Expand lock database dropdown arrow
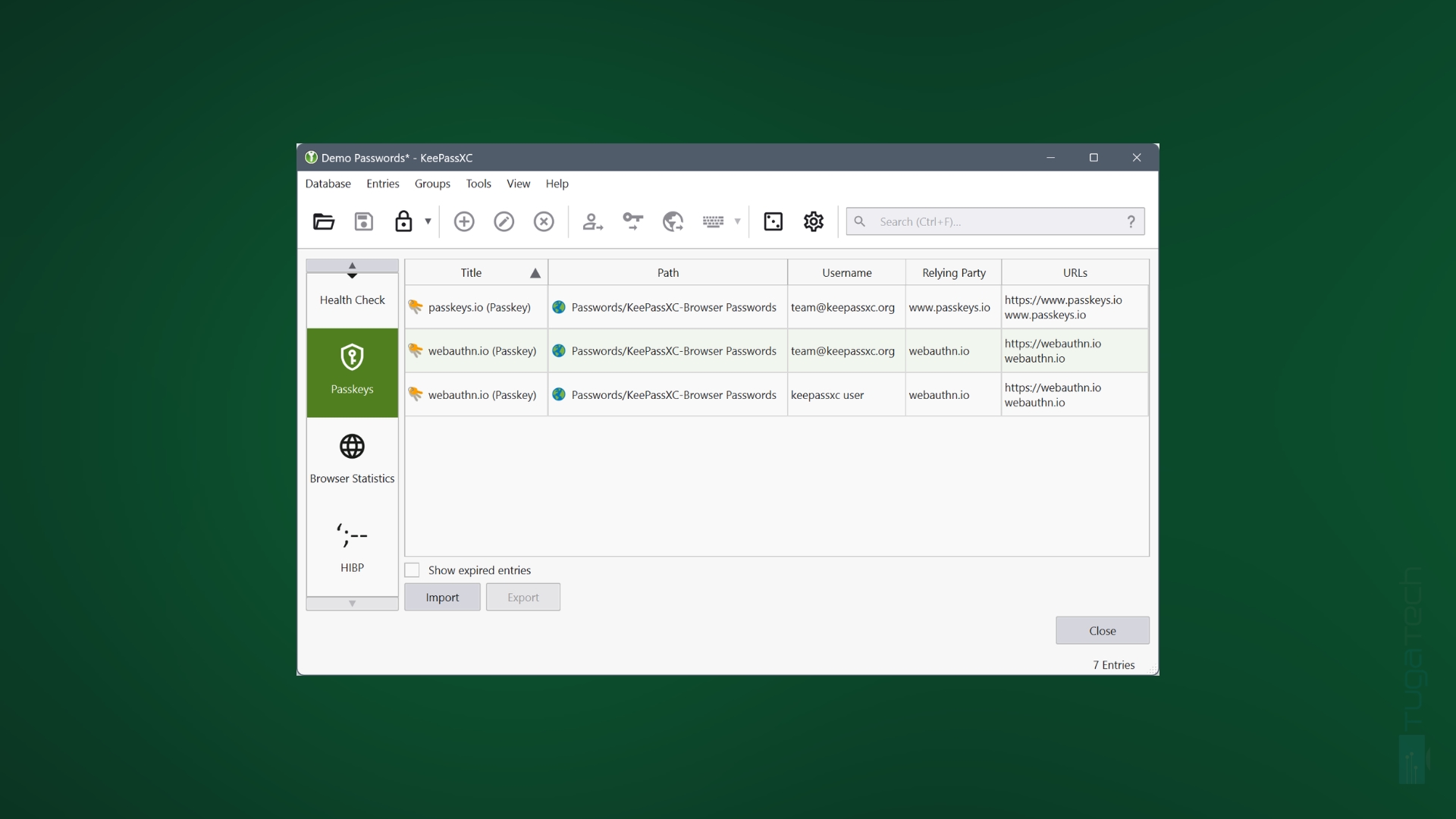This screenshot has height=819, width=1456. 428,221
